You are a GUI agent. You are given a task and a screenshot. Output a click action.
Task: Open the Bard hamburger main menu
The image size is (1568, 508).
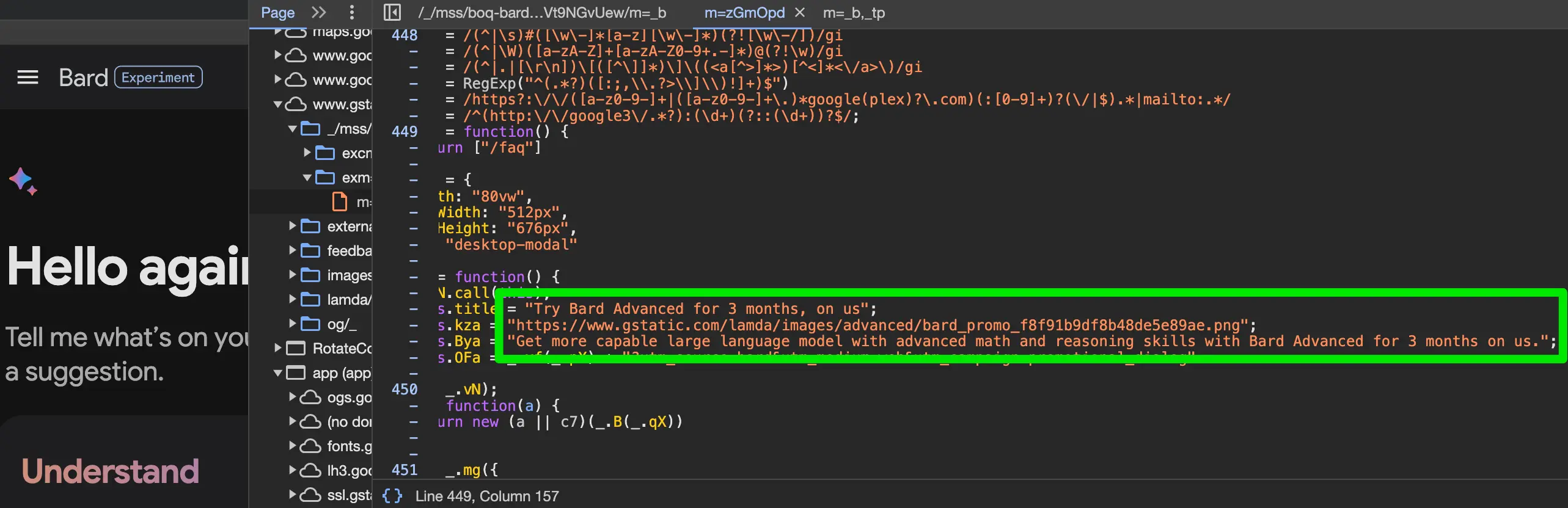click(27, 78)
